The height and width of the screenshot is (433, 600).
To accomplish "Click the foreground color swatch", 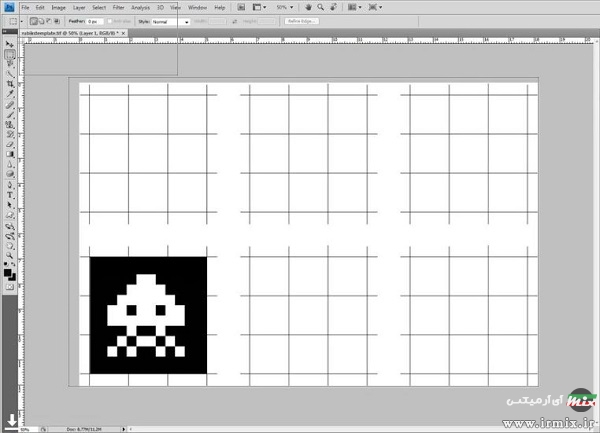I will click(x=7, y=273).
